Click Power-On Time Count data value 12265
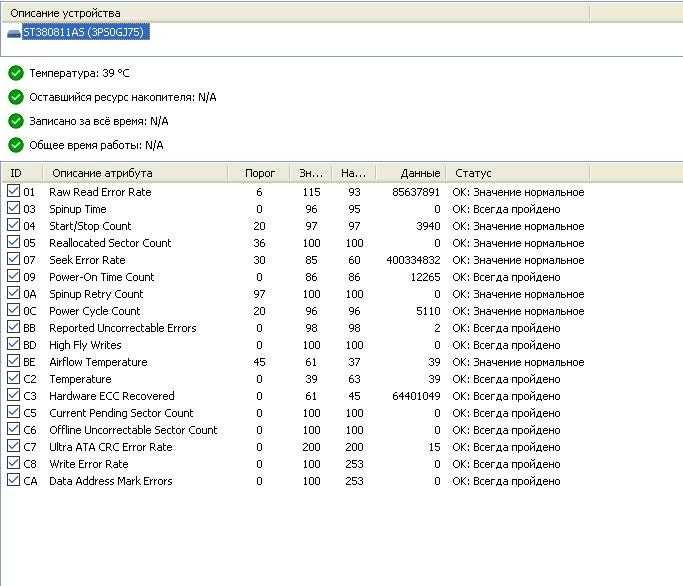This screenshot has height=586, width=683. coord(425,277)
